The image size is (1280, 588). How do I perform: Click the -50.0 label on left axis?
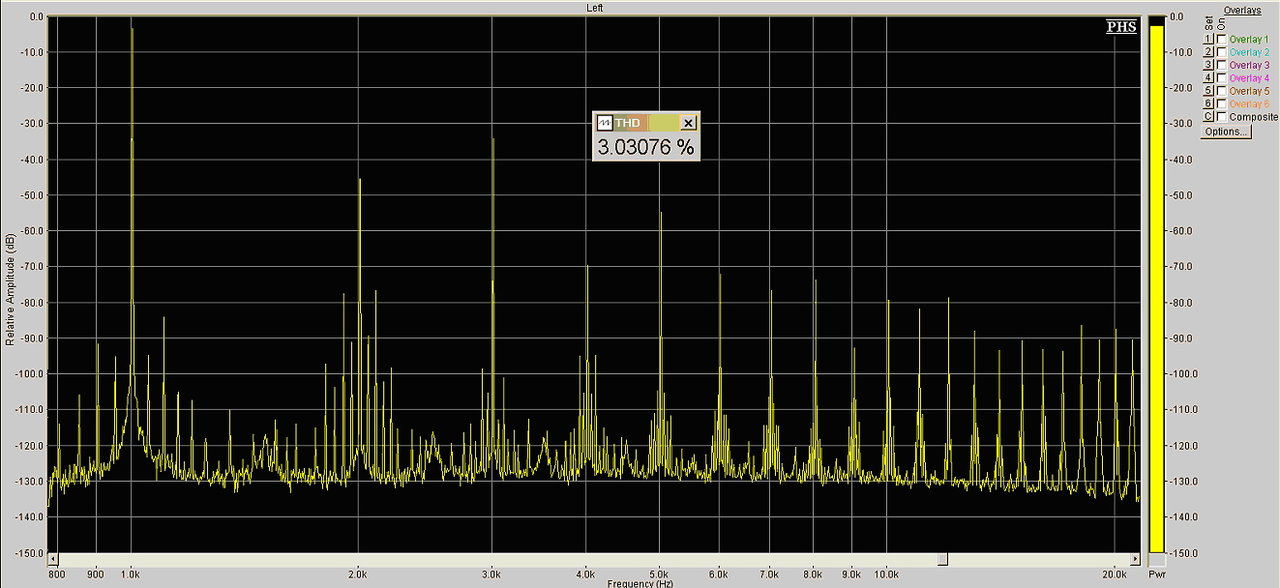[x=31, y=195]
